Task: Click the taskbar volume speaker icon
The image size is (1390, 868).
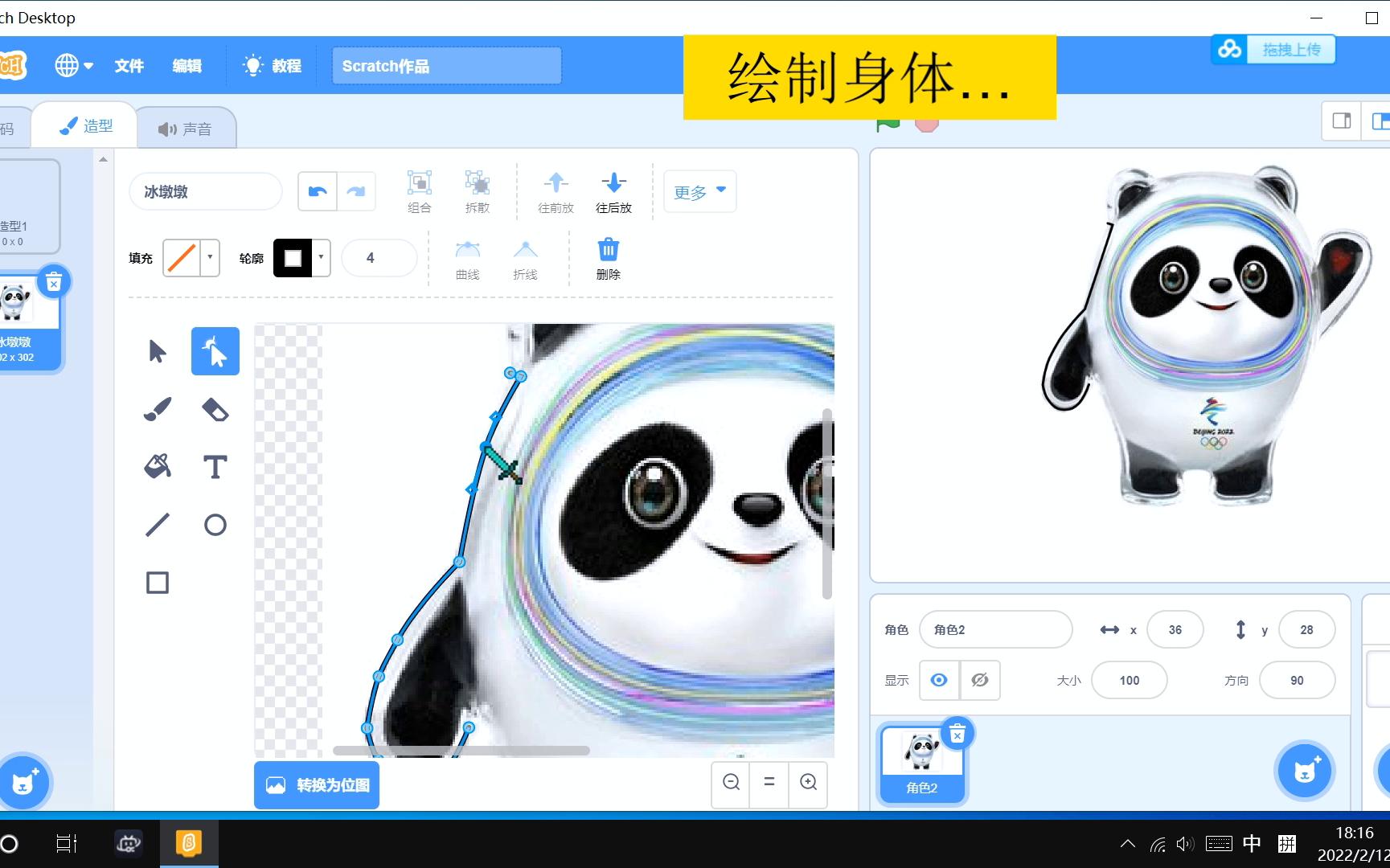Action: pos(1185,844)
